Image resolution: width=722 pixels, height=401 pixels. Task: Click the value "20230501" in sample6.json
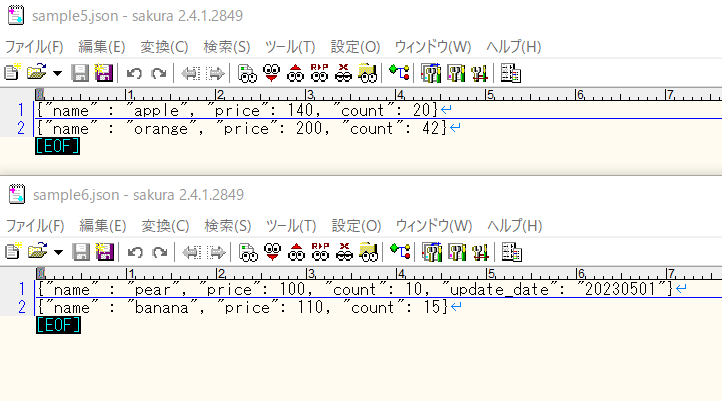pyautogui.click(x=620, y=289)
